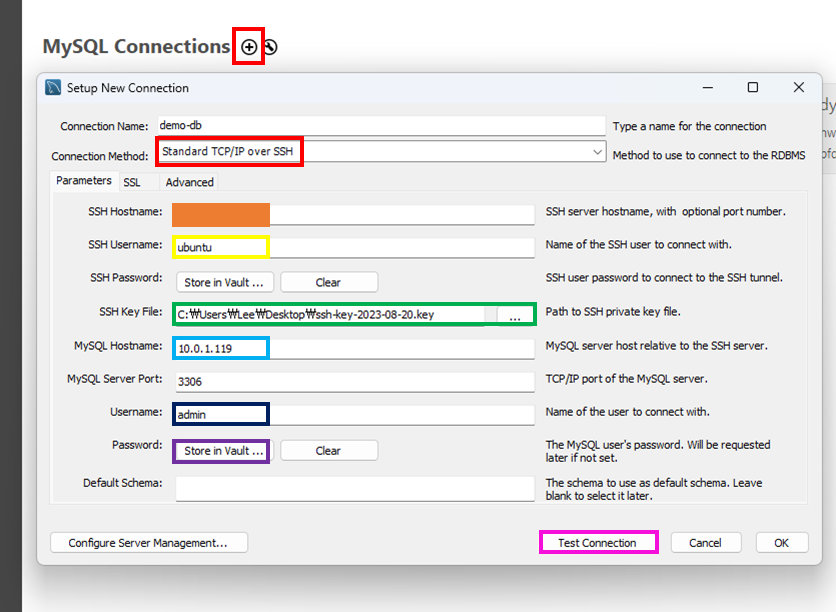Clear the MySQL user password

pyautogui.click(x=329, y=450)
